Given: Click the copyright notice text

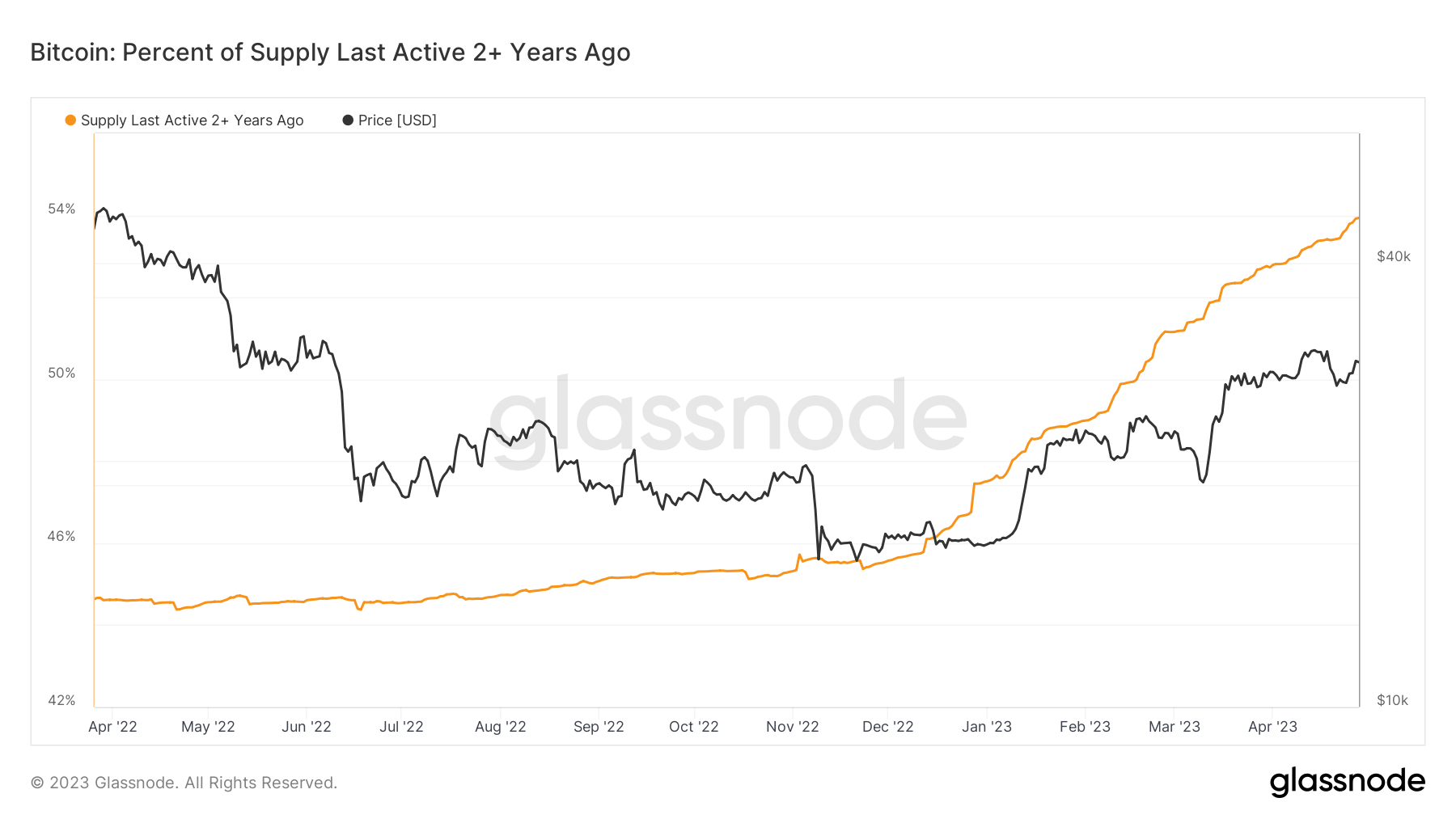Looking at the screenshot, I should [x=184, y=783].
